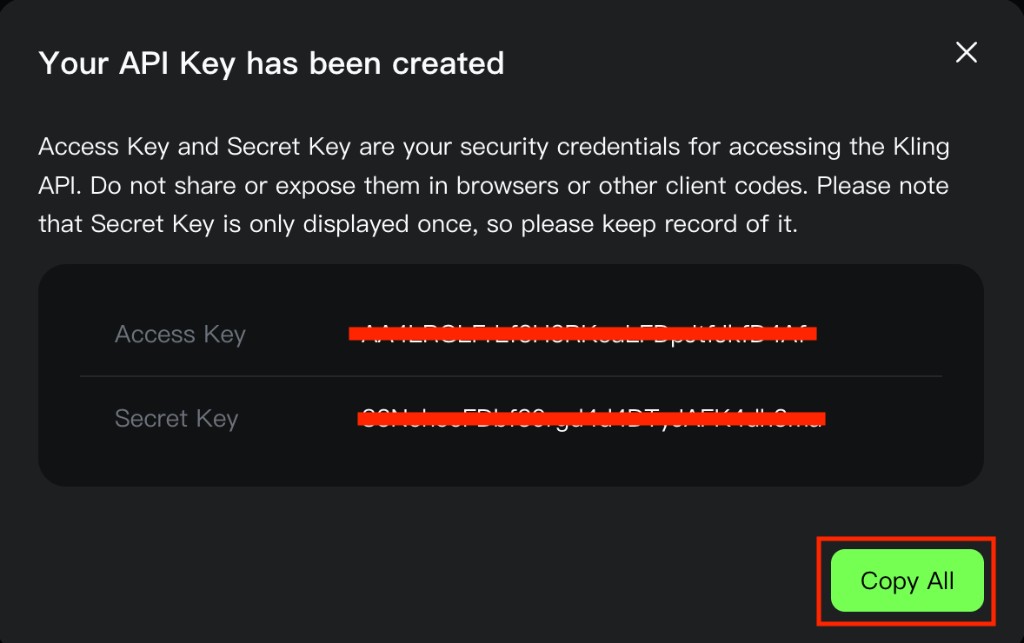Select the redacted Access Key value

coord(583,334)
